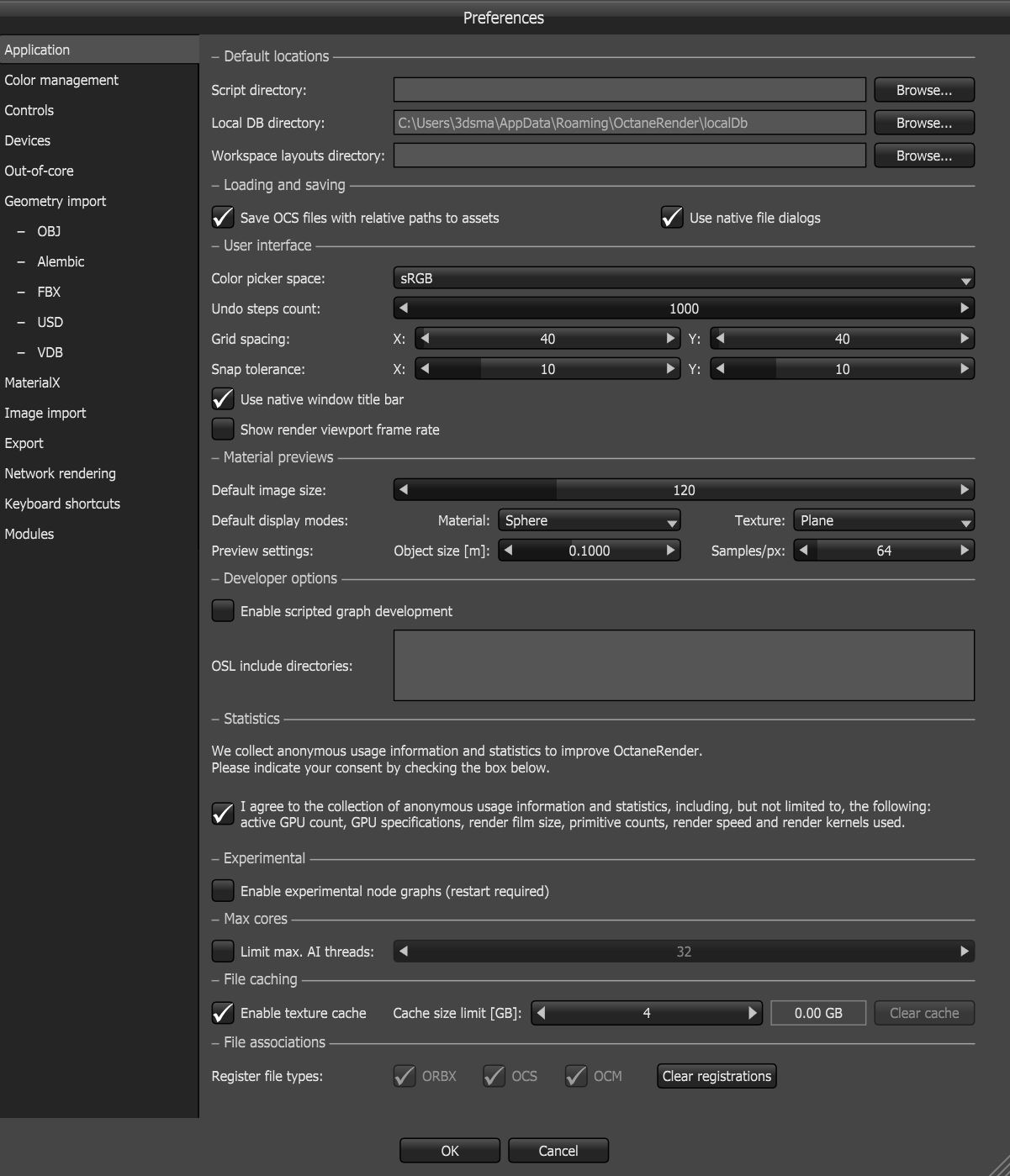Toggle Save OCS files with relative paths
1010x1176 pixels.
tap(223, 218)
